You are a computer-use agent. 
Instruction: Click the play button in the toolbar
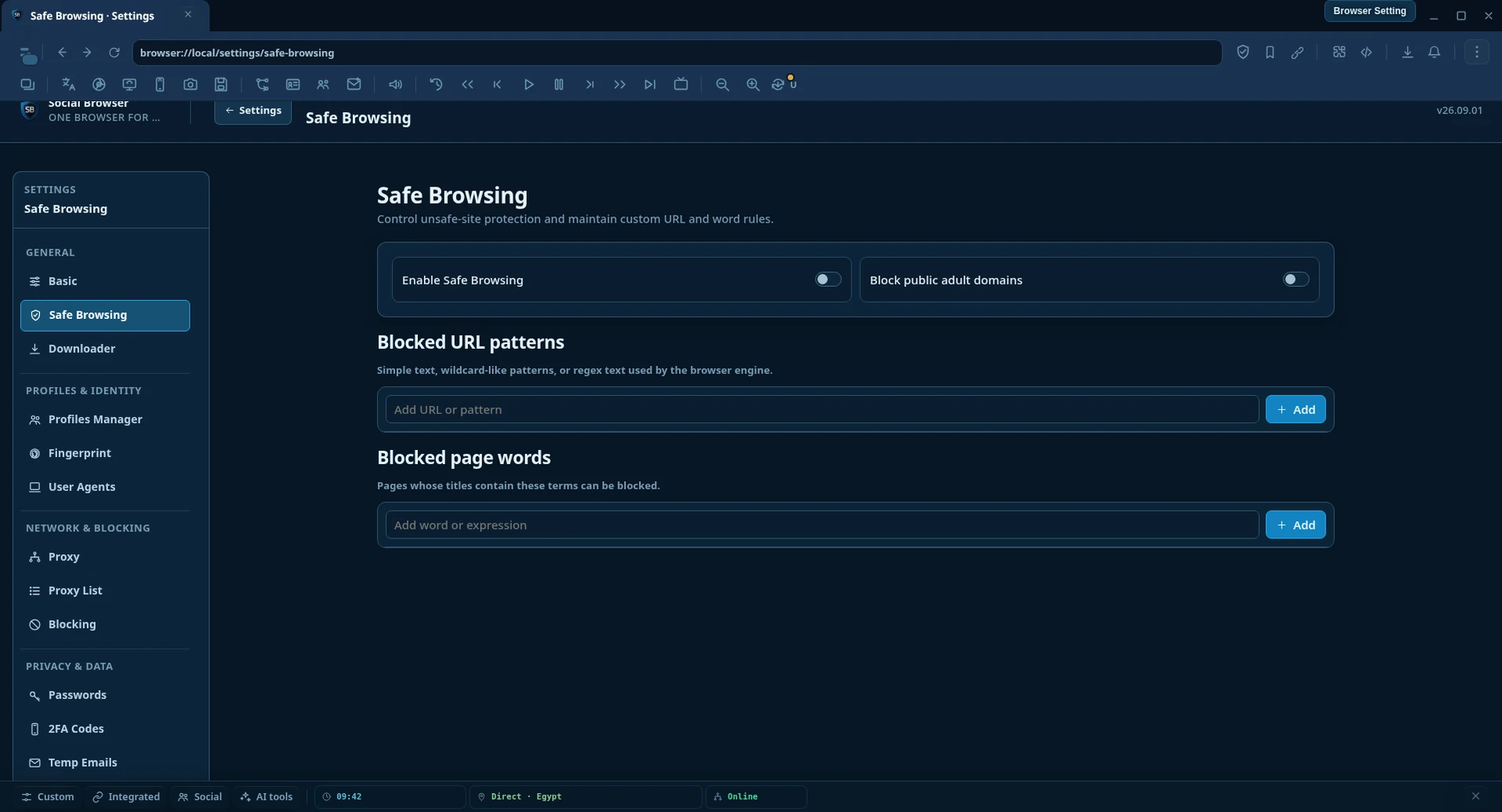(x=529, y=85)
